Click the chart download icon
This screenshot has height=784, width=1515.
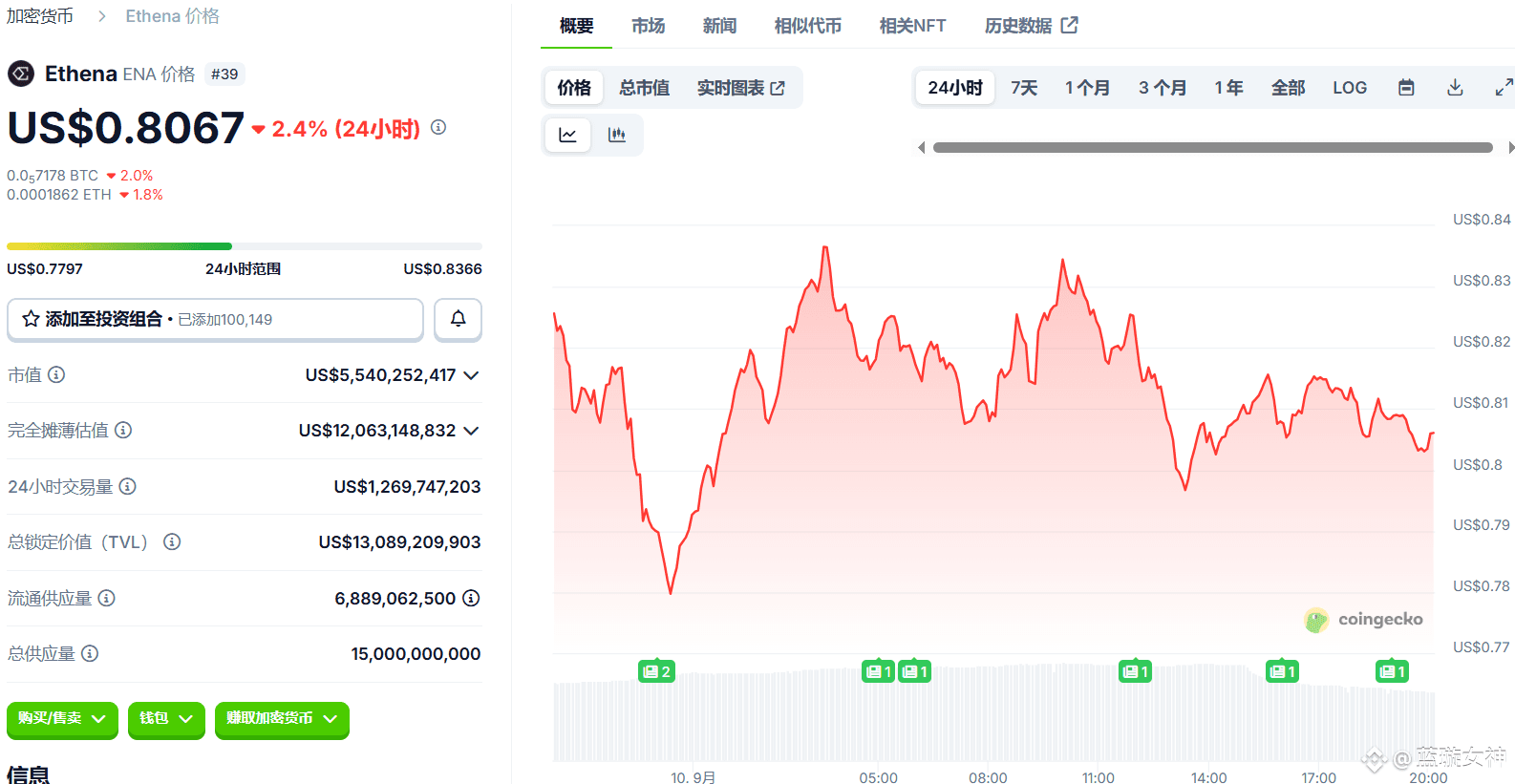[1455, 88]
